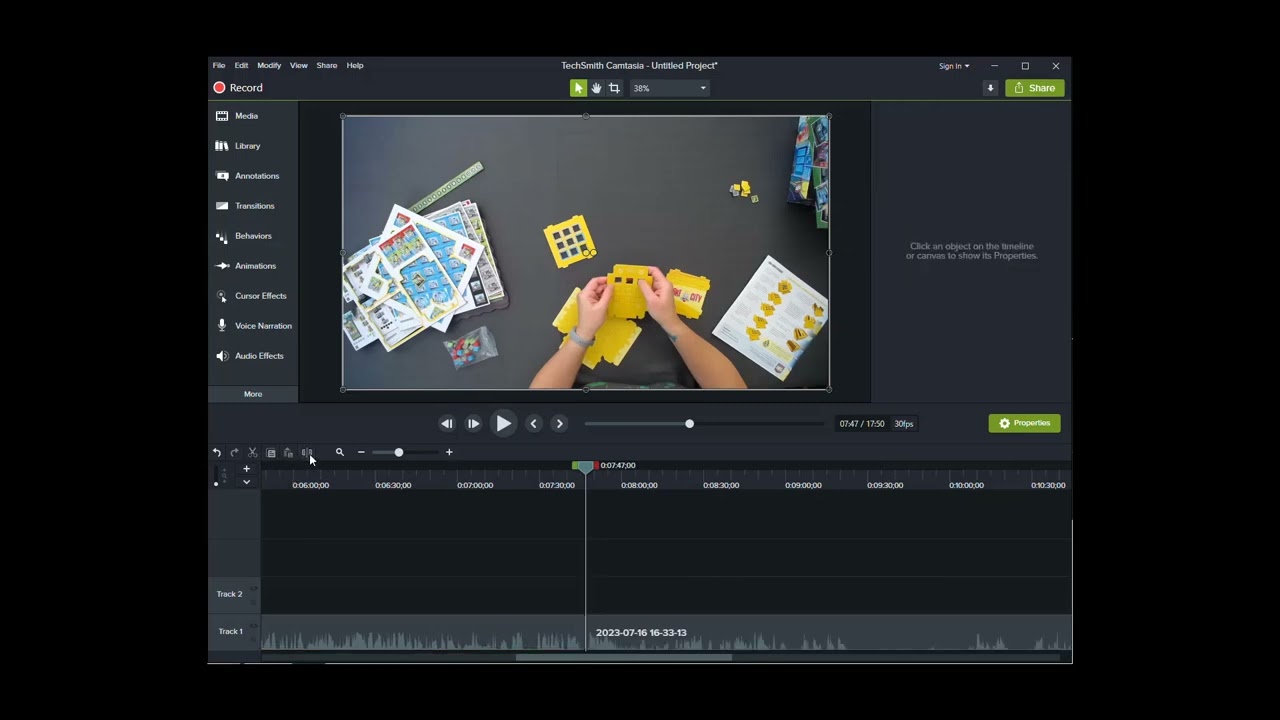Click the horizontal timeline scrollbar
The height and width of the screenshot is (720, 1280).
pyautogui.click(x=624, y=657)
